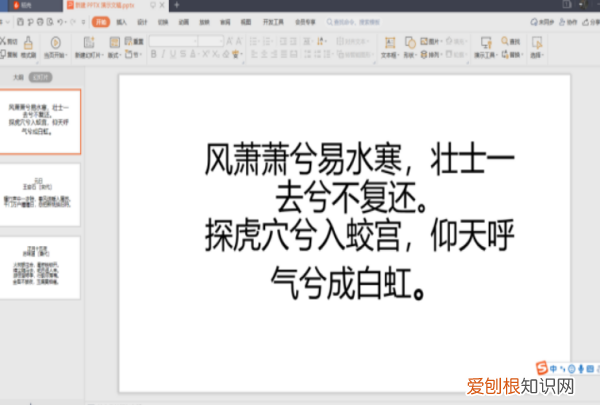Click the clear formatting eraser icon
The image size is (600, 405).
(x=226, y=54)
